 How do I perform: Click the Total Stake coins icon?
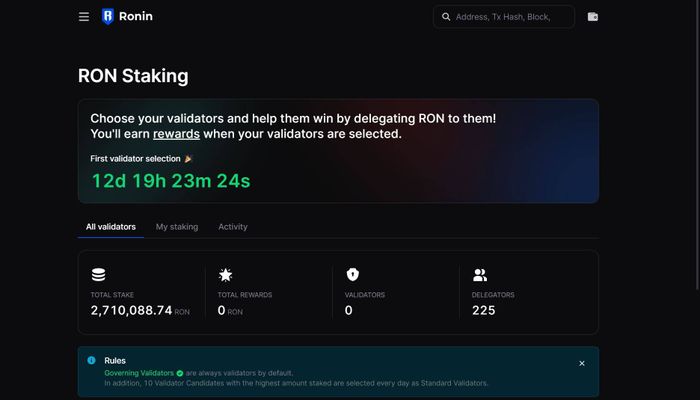[x=99, y=275]
